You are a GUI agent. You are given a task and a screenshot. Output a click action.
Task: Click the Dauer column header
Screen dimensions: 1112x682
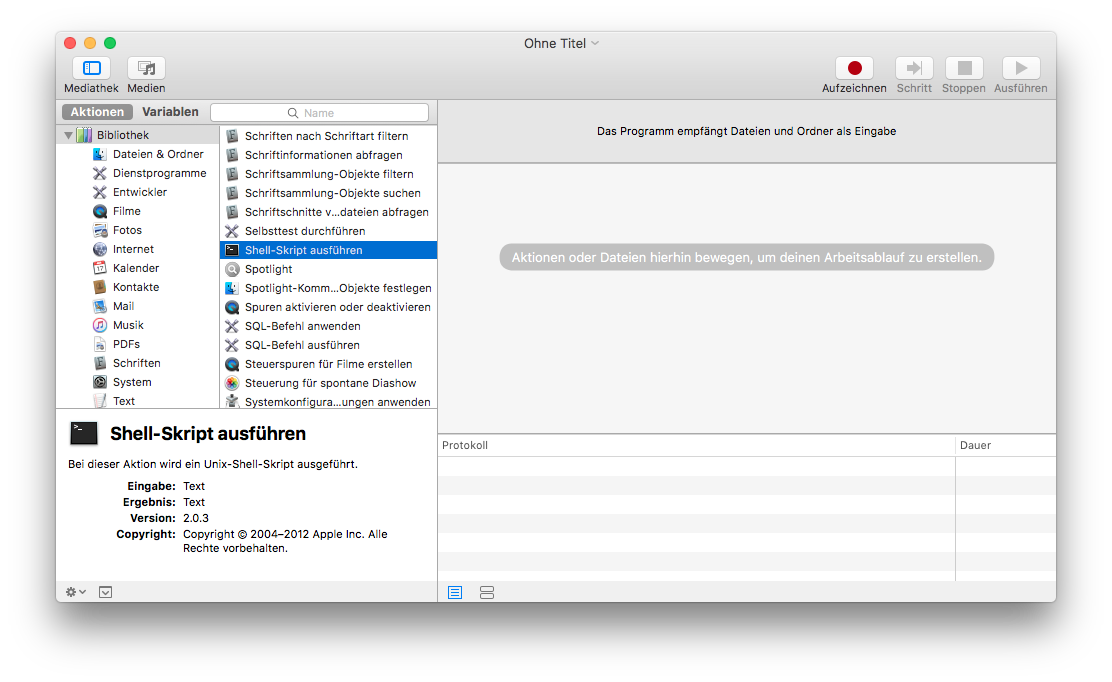pos(1006,445)
